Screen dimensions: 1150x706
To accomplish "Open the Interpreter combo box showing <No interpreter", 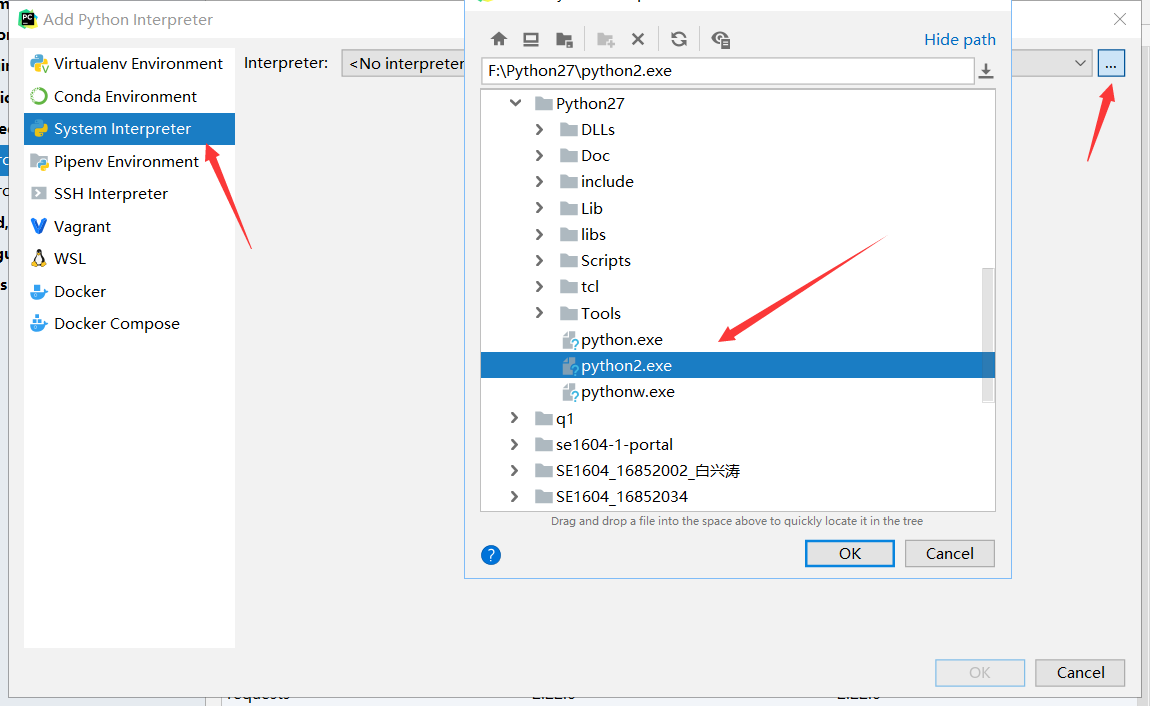I will coord(403,64).
